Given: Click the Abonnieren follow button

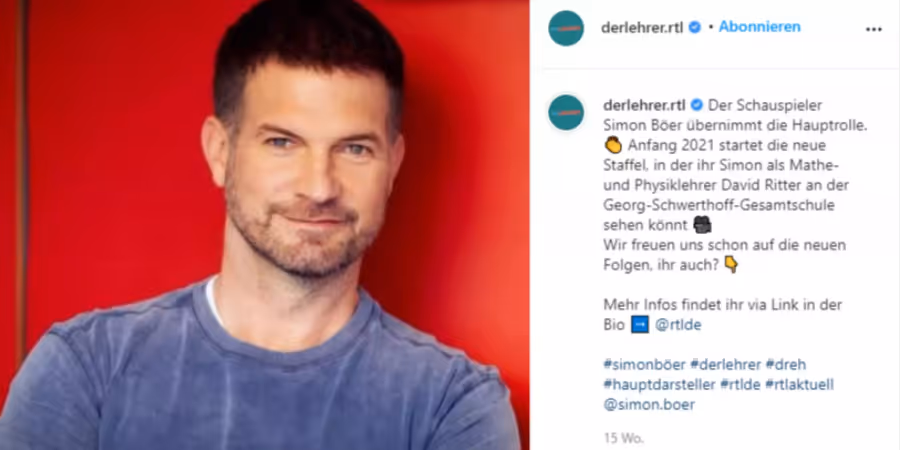Looking at the screenshot, I should [x=759, y=26].
